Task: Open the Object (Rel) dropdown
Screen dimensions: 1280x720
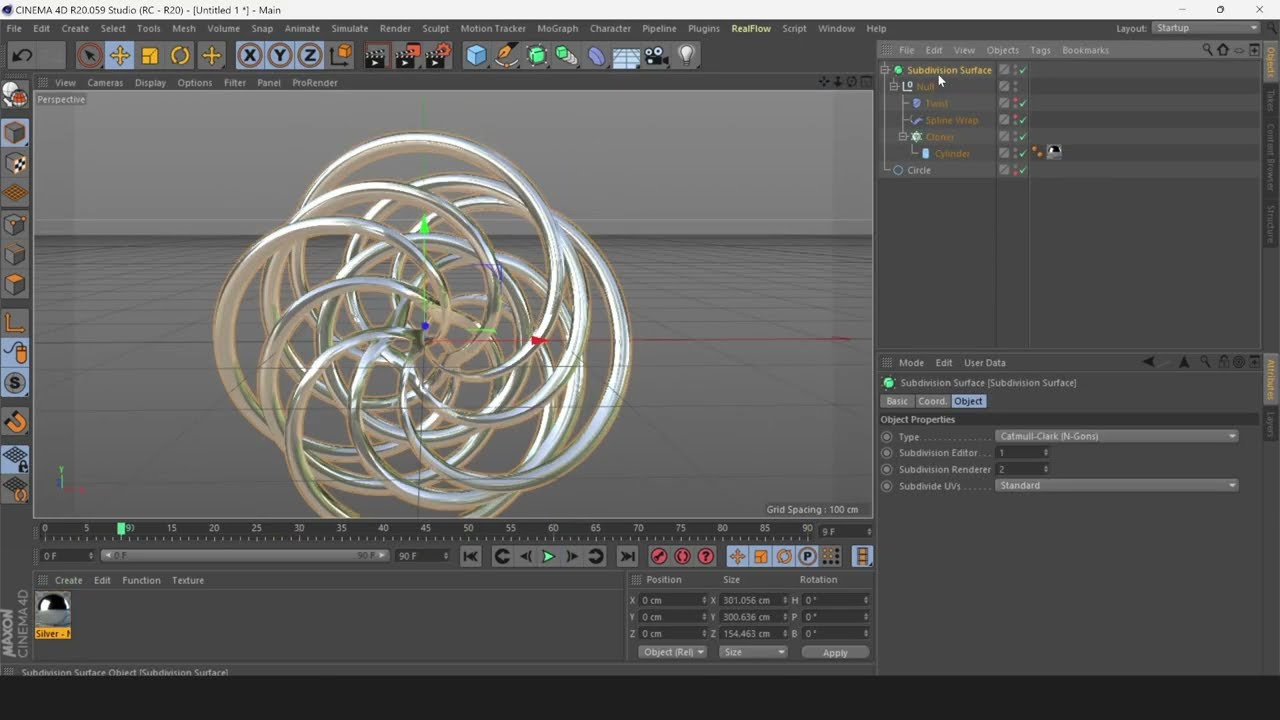Action: pyautogui.click(x=672, y=652)
